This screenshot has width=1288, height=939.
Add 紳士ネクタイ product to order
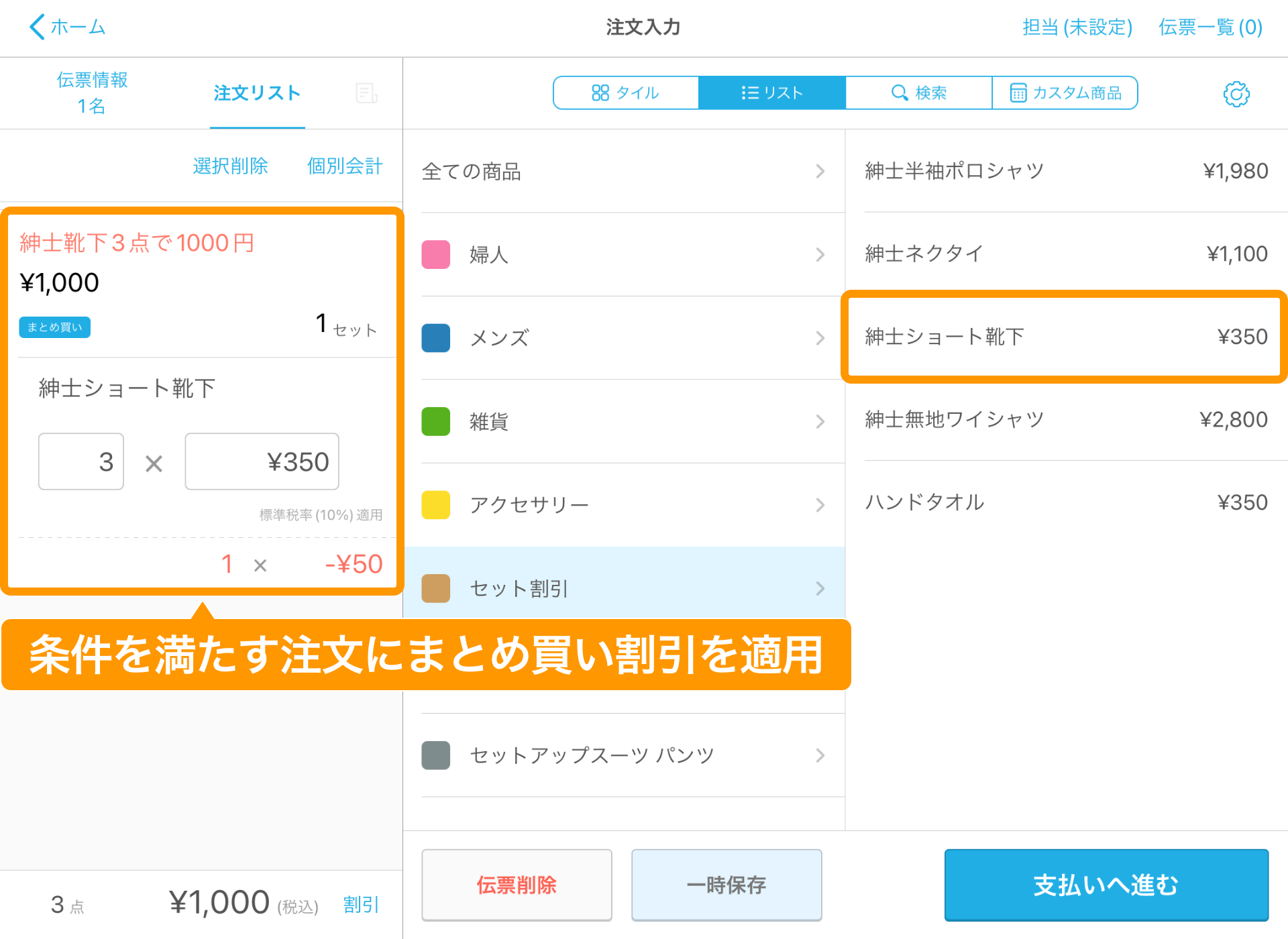1065,254
